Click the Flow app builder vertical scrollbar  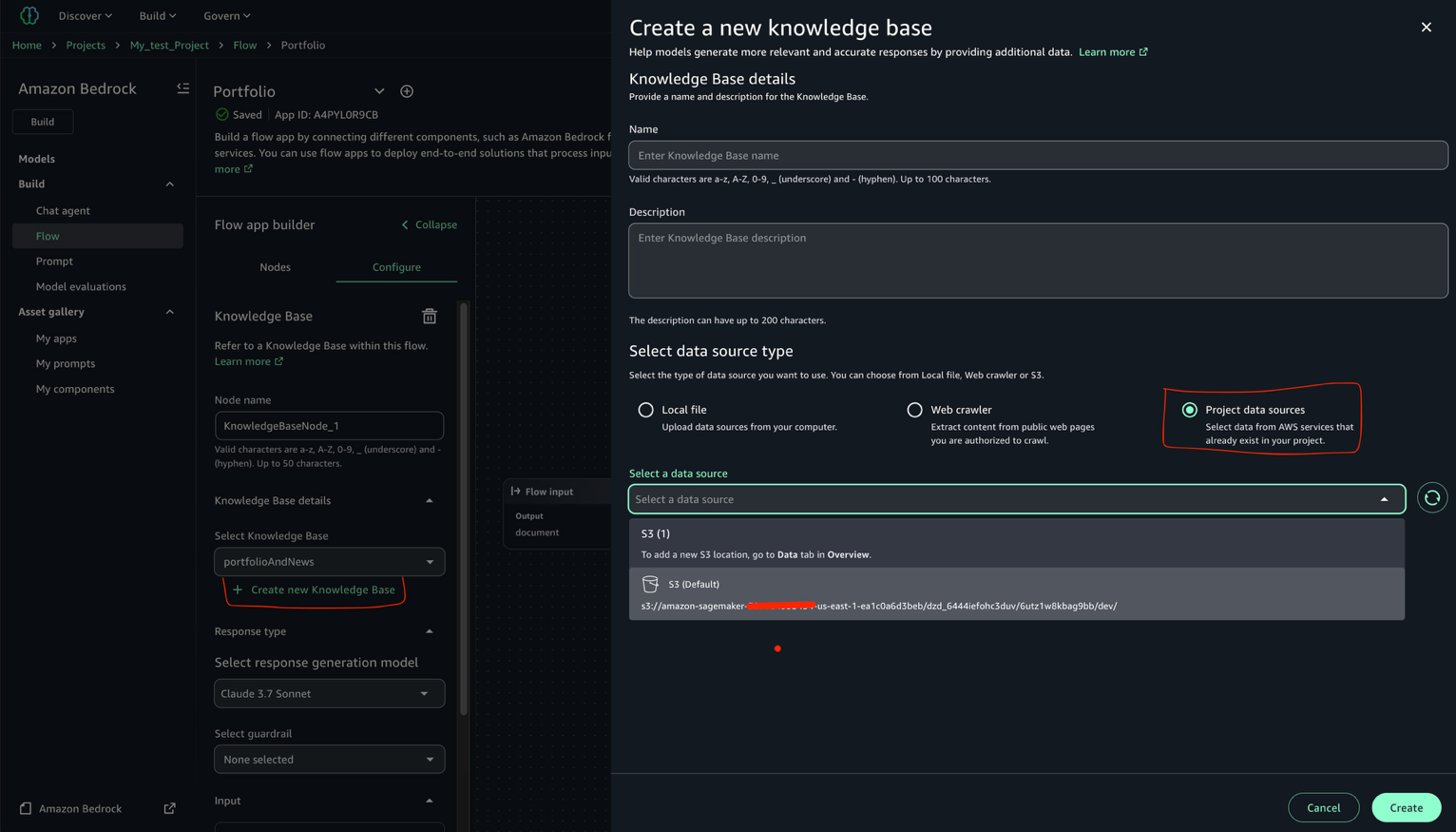(x=464, y=509)
